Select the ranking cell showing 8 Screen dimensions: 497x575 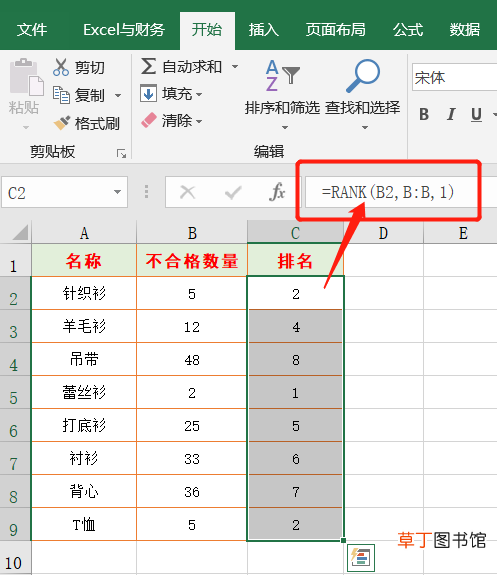click(295, 359)
